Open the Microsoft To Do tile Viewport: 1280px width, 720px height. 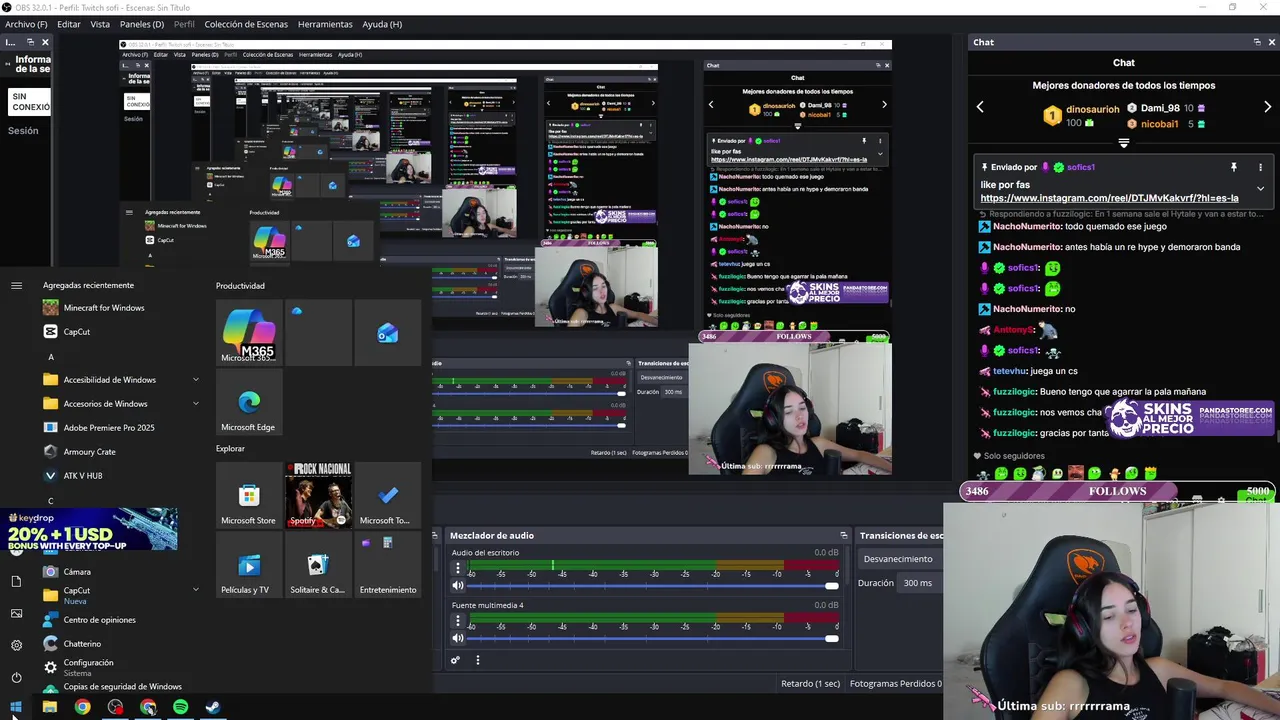coord(387,495)
